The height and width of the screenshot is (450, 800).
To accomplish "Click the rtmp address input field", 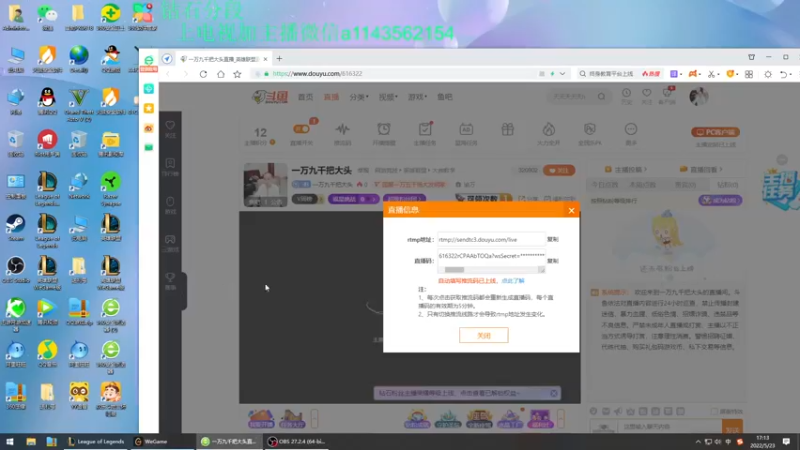I will 491,239.
